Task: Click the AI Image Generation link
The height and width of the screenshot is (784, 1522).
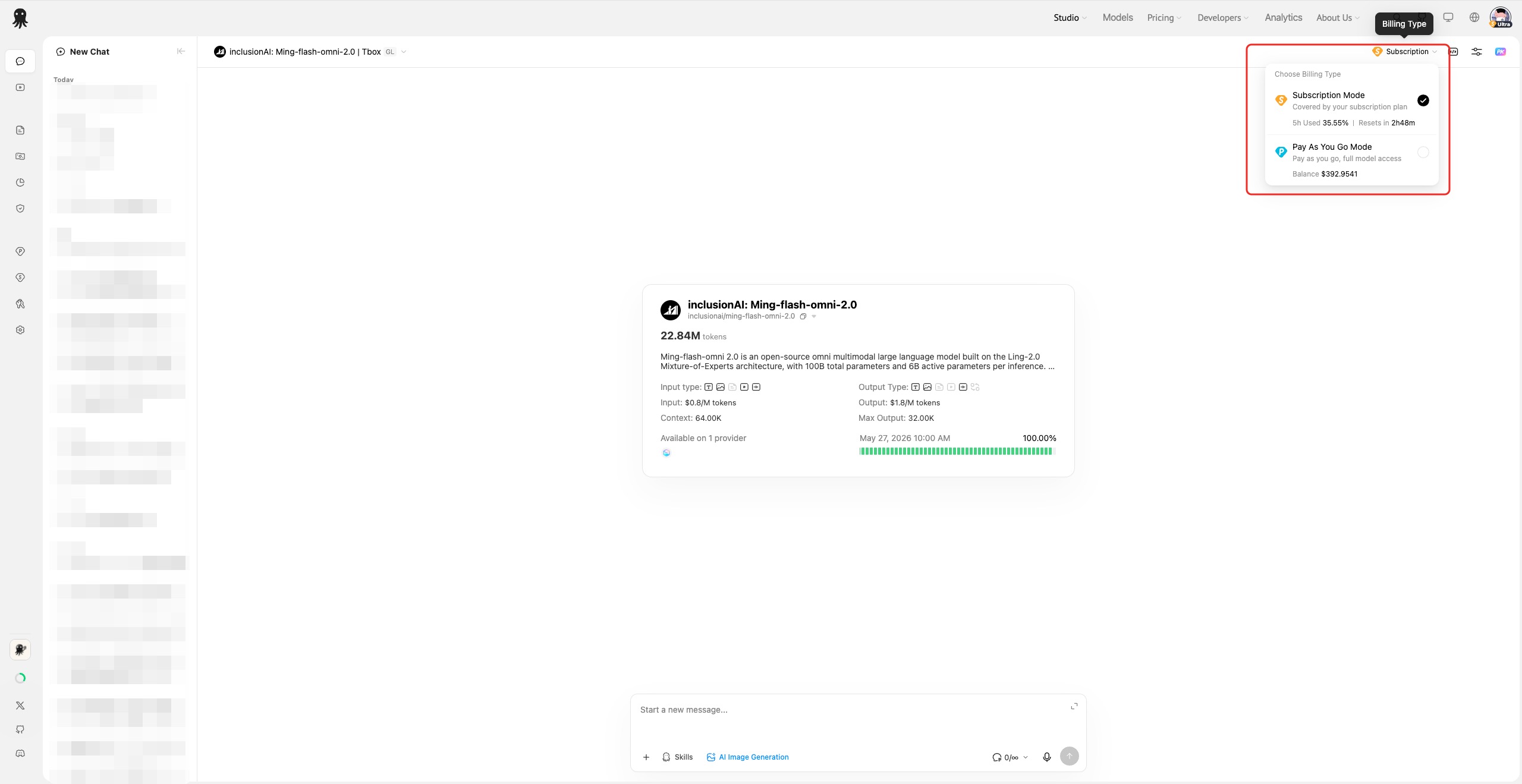Action: [x=748, y=757]
